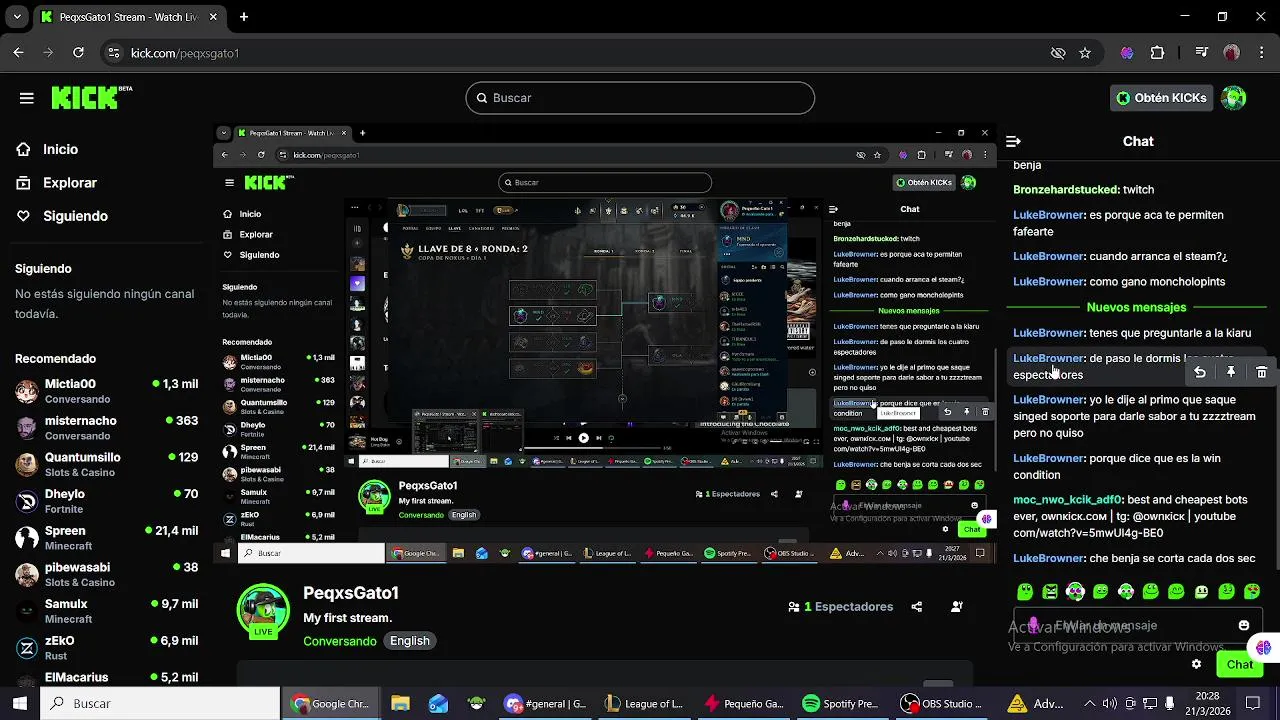Open Quantumsillo recommended channel
The height and width of the screenshot is (720, 1280).
(107, 465)
